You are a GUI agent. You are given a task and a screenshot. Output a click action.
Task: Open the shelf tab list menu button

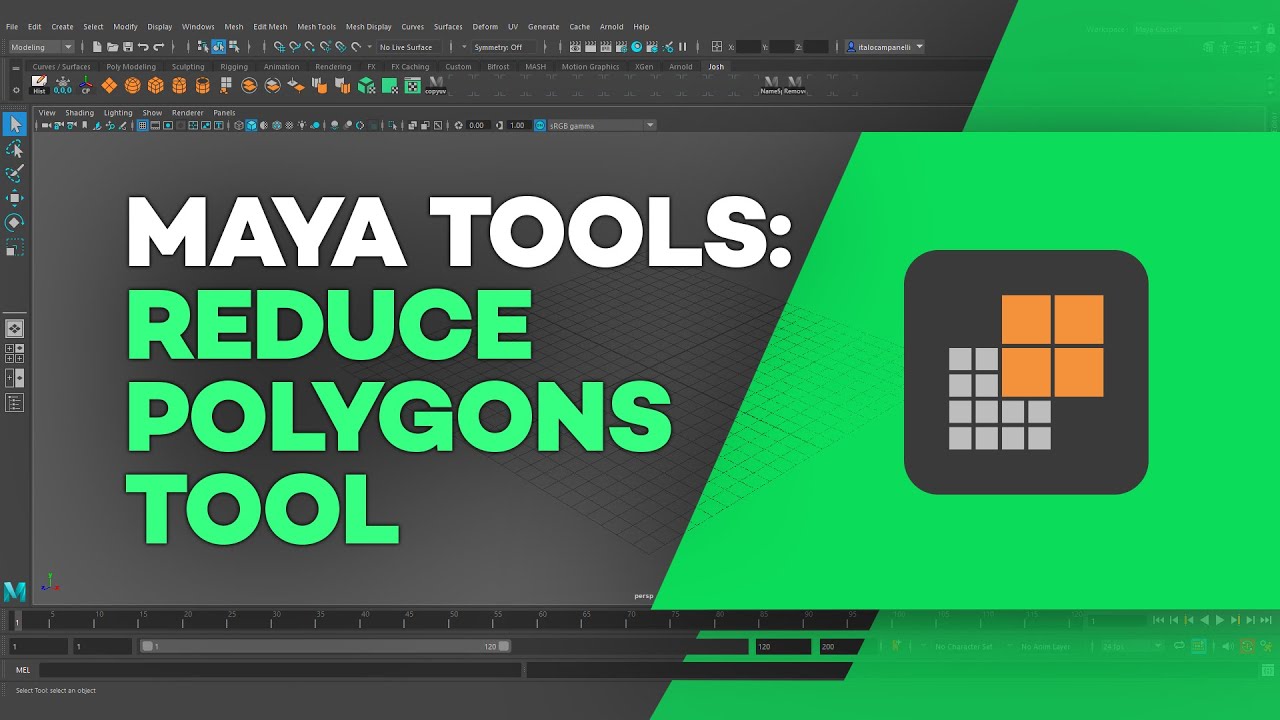coord(16,68)
